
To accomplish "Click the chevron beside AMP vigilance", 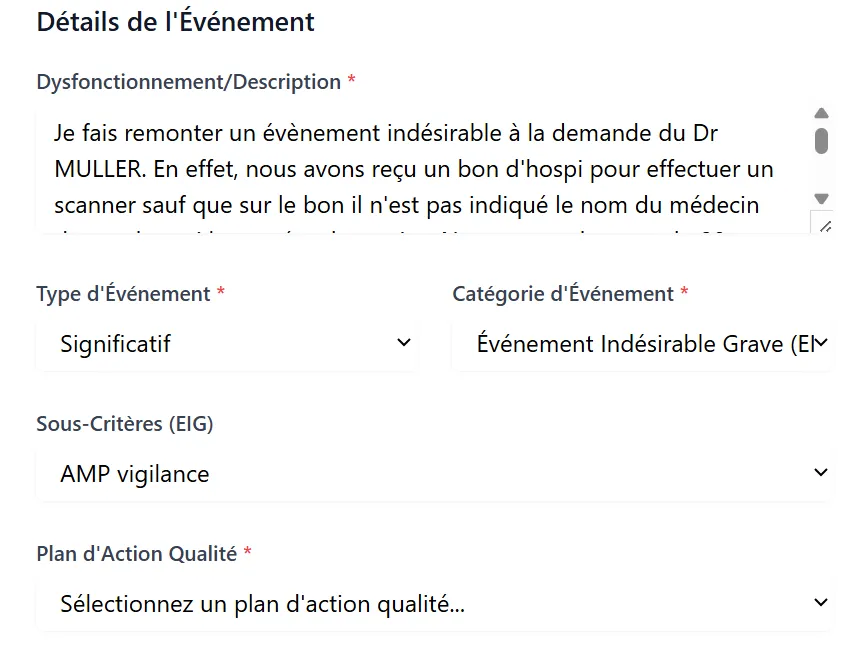I will [x=821, y=473].
